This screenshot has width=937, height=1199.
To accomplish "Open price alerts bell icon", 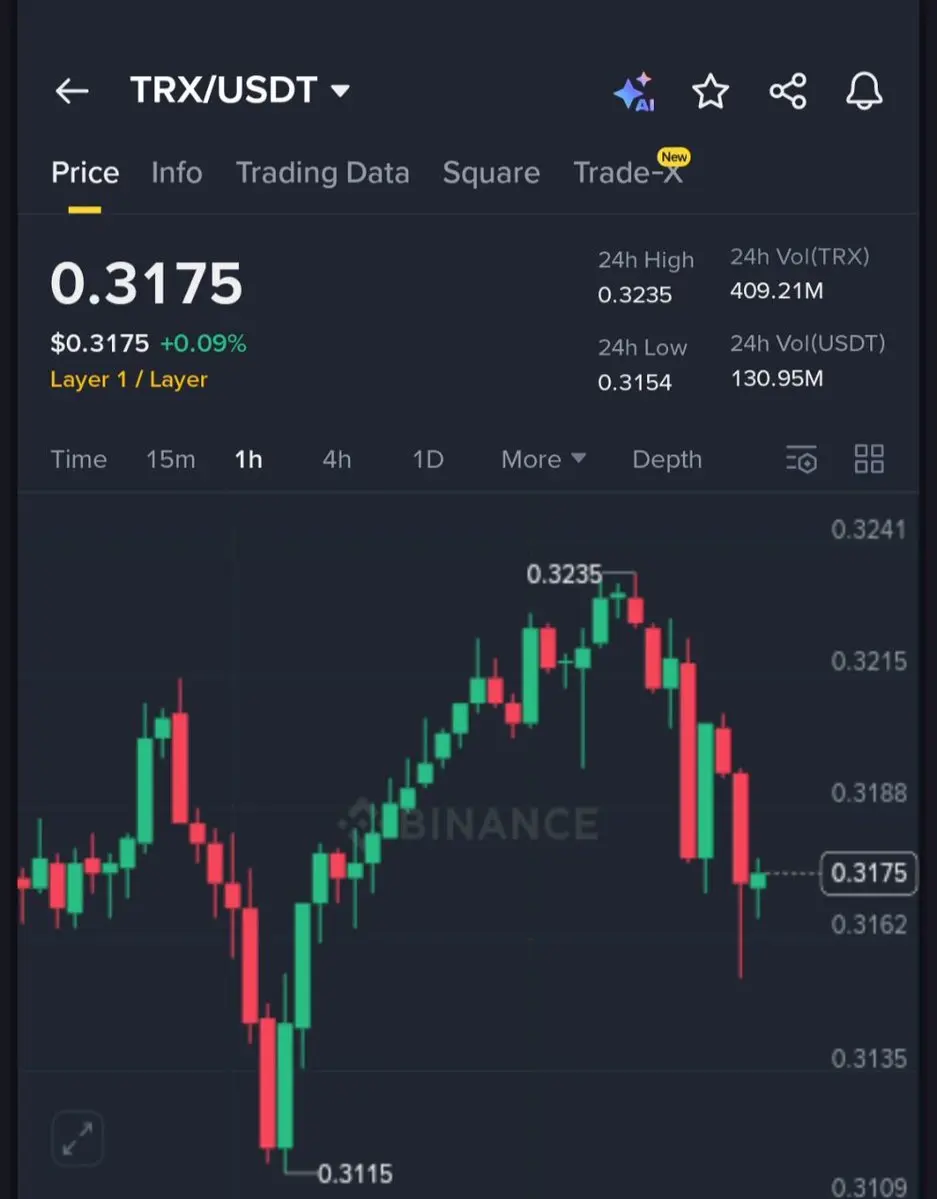I will tap(864, 92).
